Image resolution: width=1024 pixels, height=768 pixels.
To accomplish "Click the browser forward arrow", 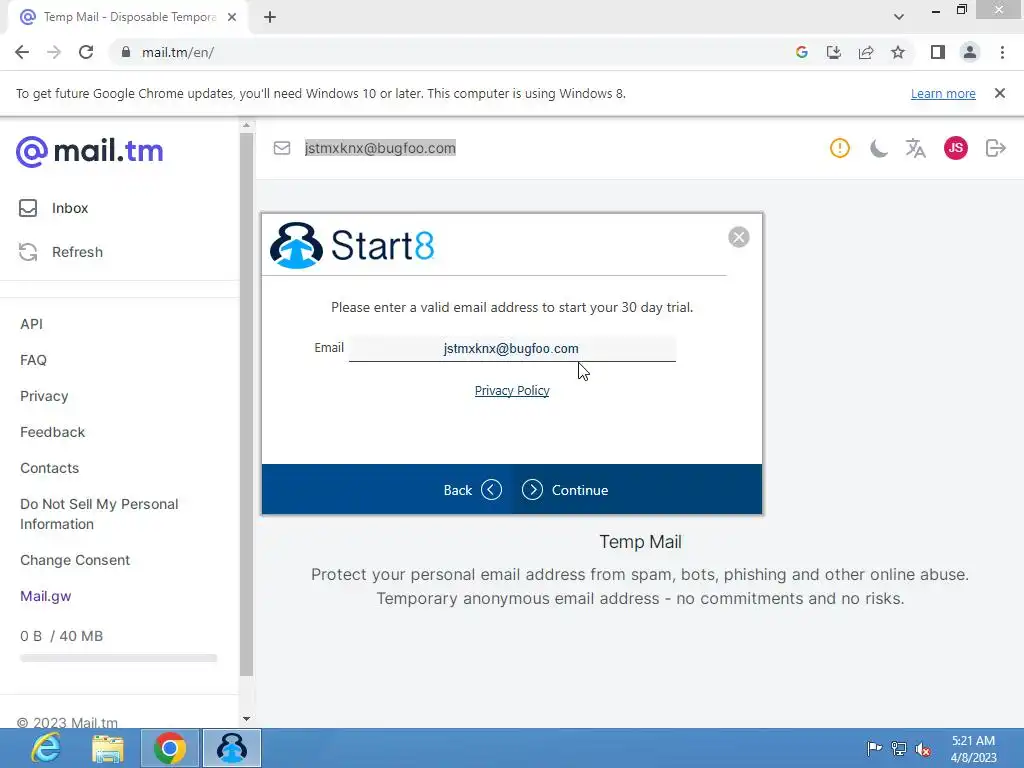I will coord(54,52).
